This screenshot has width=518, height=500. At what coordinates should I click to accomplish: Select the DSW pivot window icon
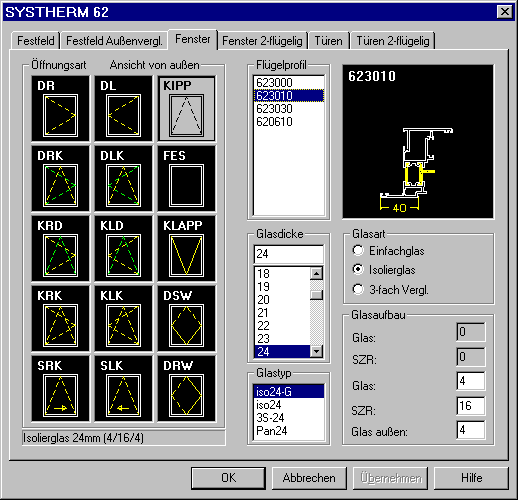pyautogui.click(x=186, y=319)
